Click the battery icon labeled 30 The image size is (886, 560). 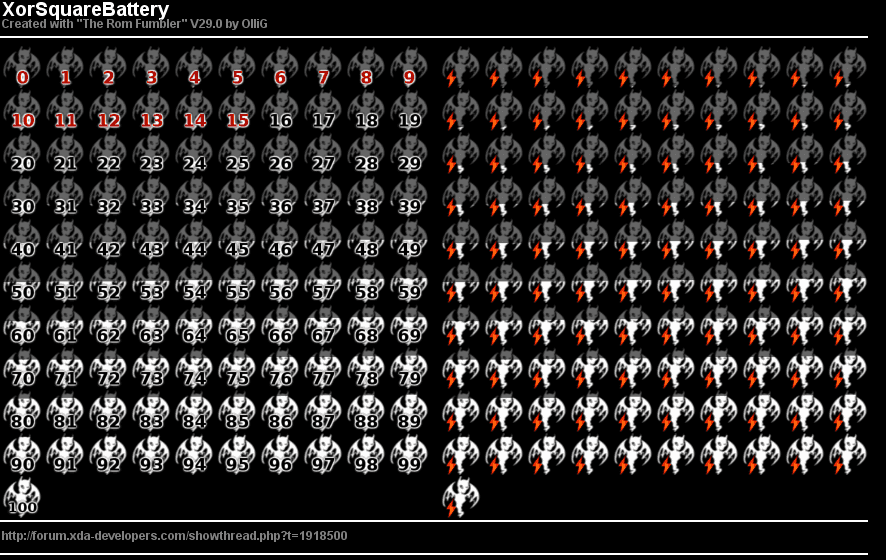click(22, 197)
